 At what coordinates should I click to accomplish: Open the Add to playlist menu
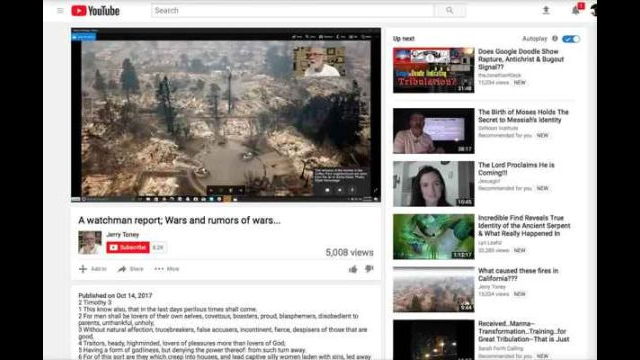pos(93,269)
